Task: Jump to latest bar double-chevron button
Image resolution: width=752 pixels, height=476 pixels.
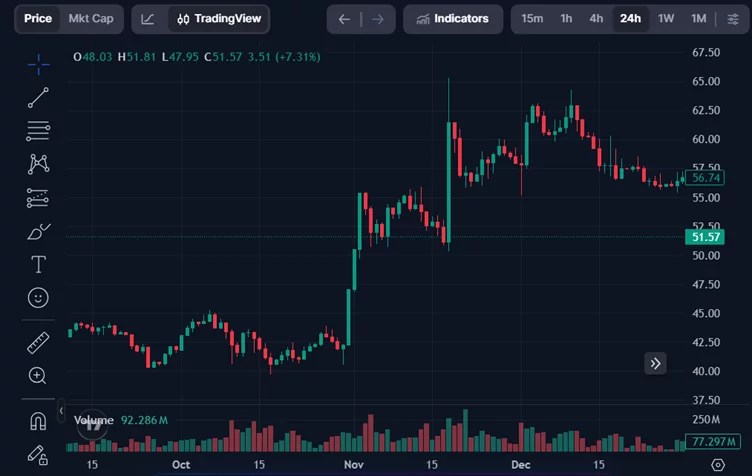Action: click(x=655, y=363)
